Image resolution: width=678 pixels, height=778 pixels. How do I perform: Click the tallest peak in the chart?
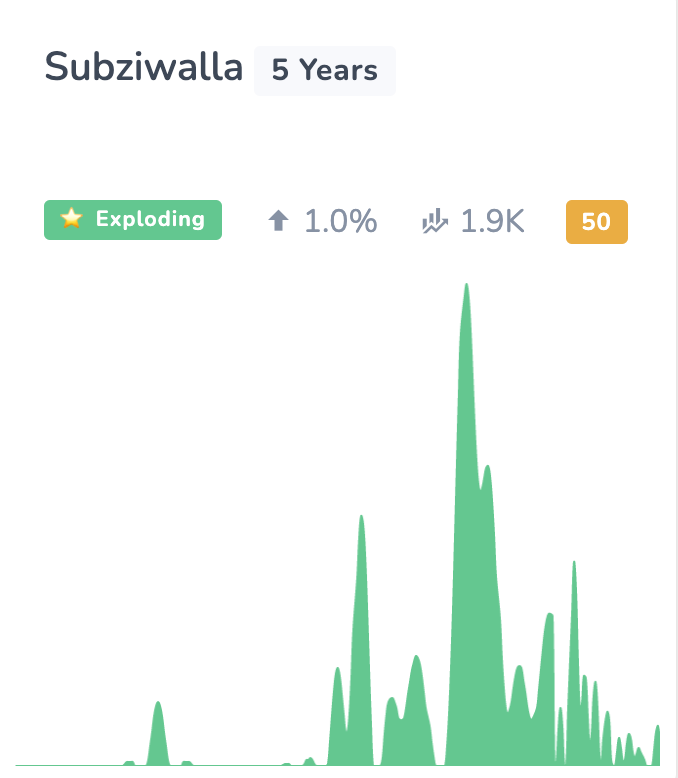pos(467,347)
